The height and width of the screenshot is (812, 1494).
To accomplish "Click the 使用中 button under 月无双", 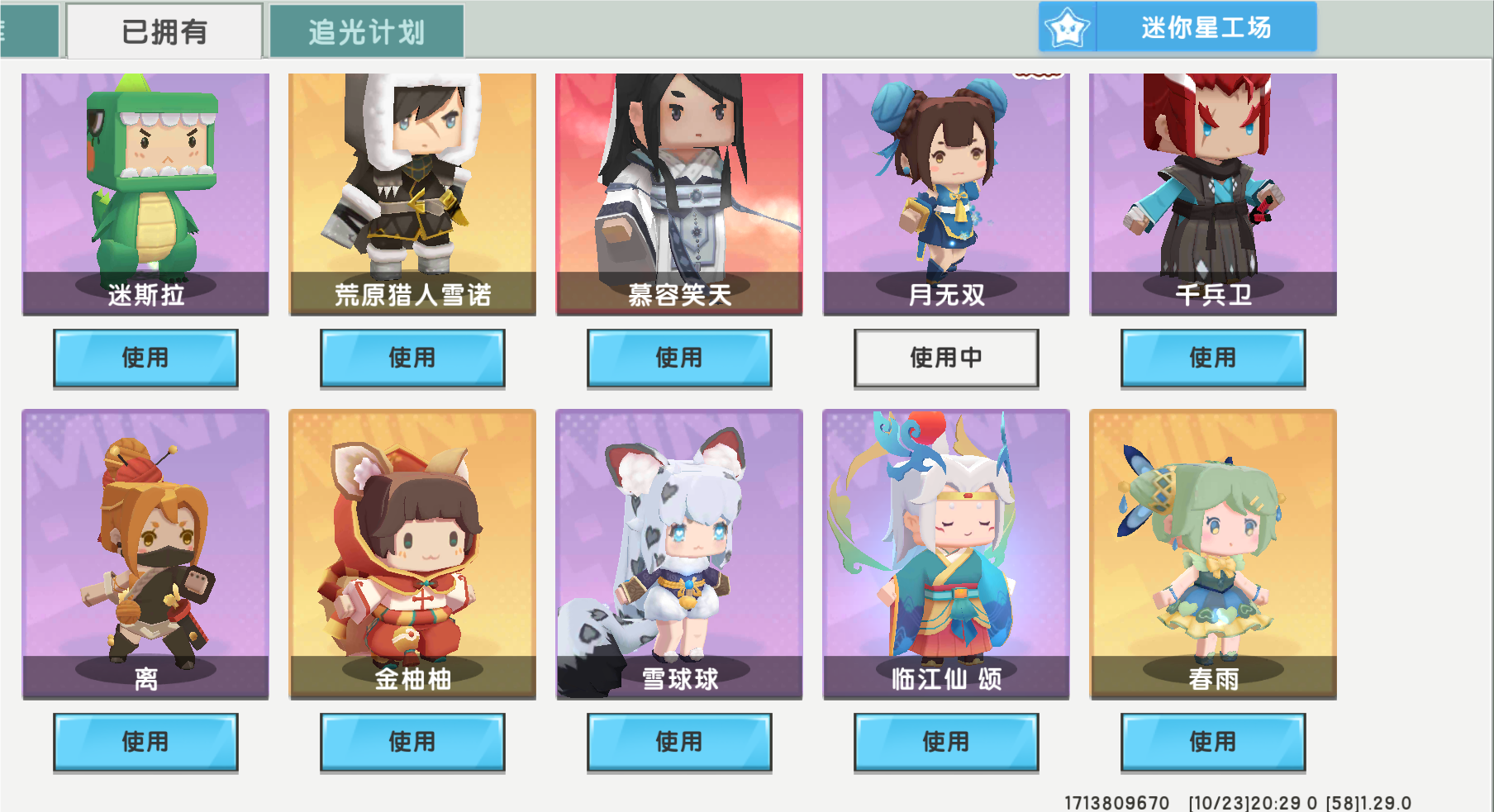I will pos(946,359).
